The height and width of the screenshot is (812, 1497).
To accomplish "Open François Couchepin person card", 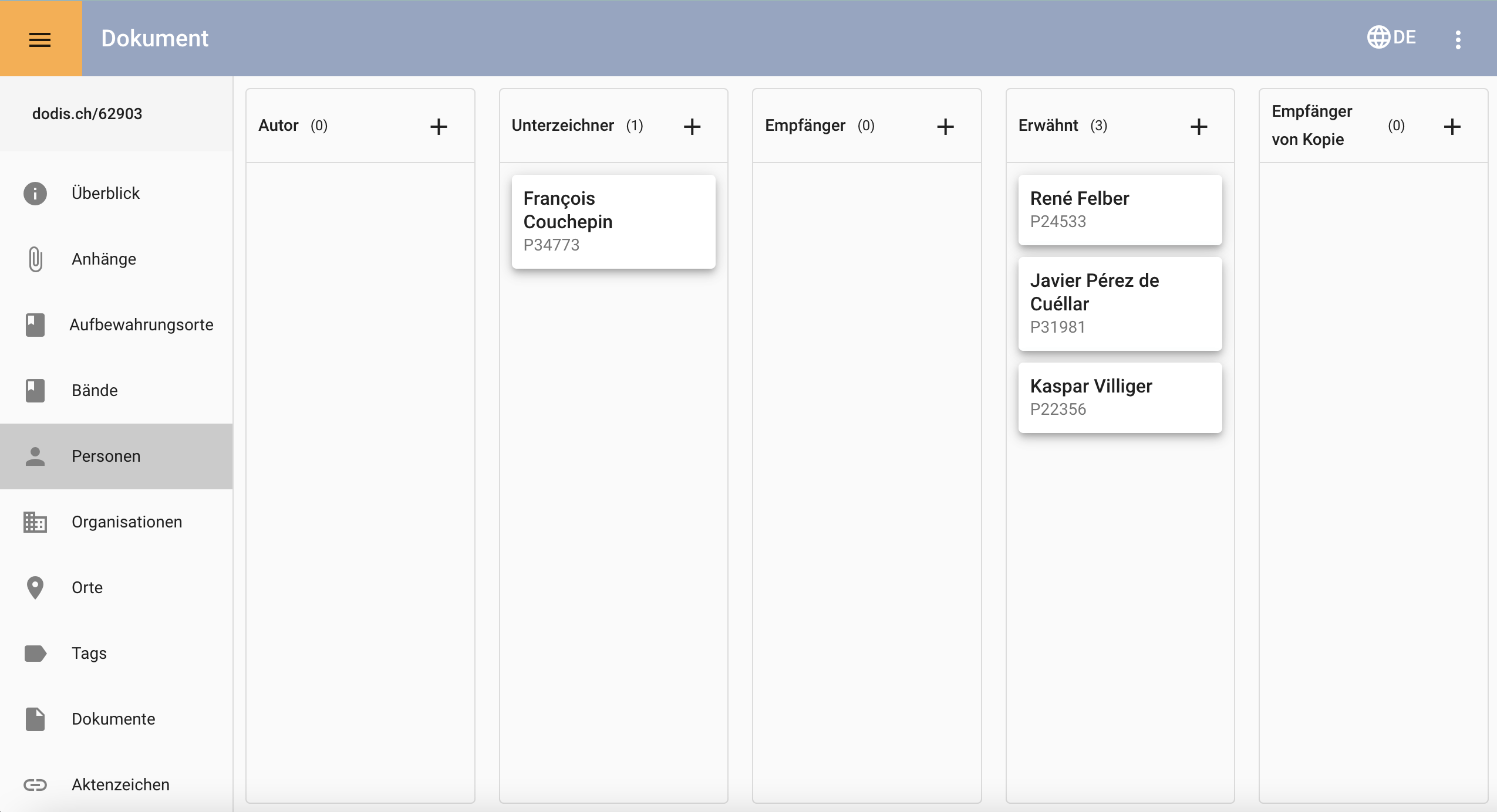I will (x=613, y=222).
